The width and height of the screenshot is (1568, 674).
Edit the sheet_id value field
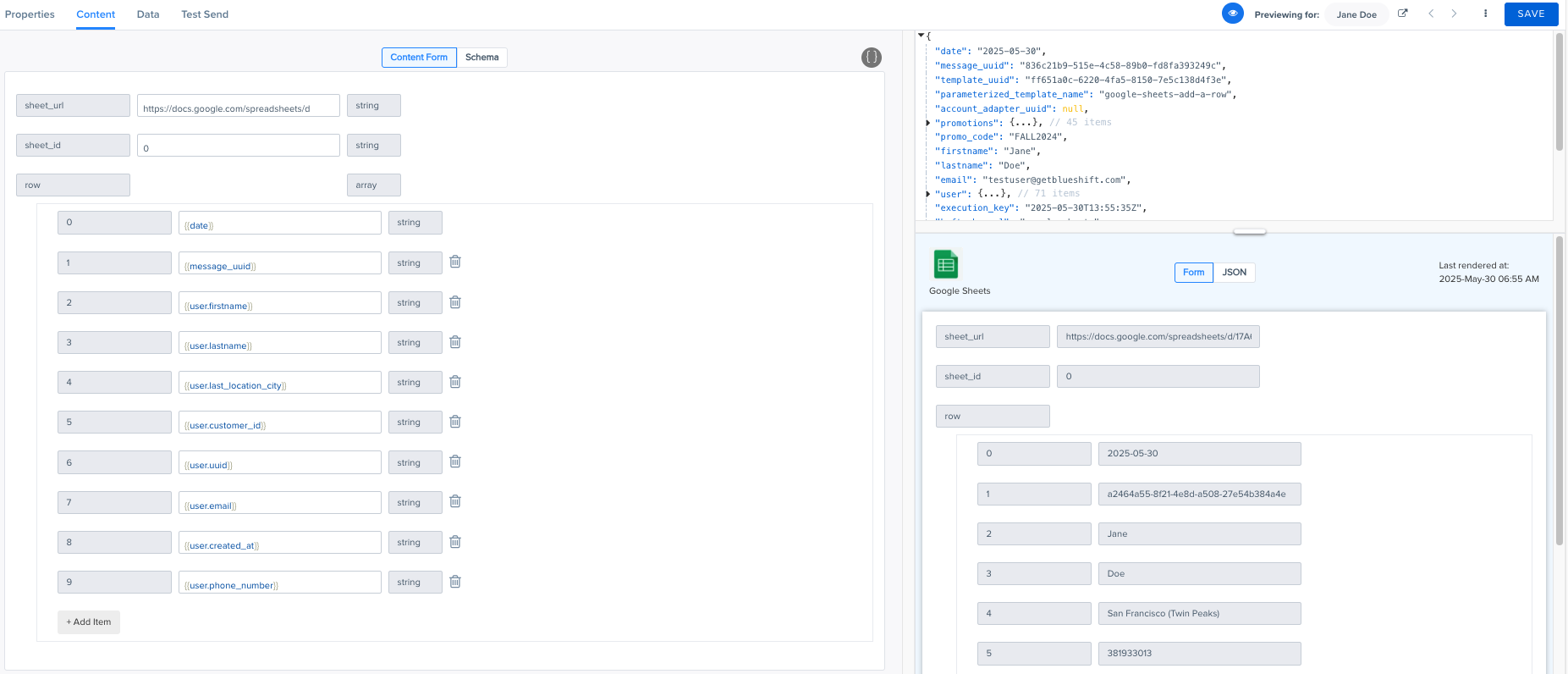(x=239, y=146)
